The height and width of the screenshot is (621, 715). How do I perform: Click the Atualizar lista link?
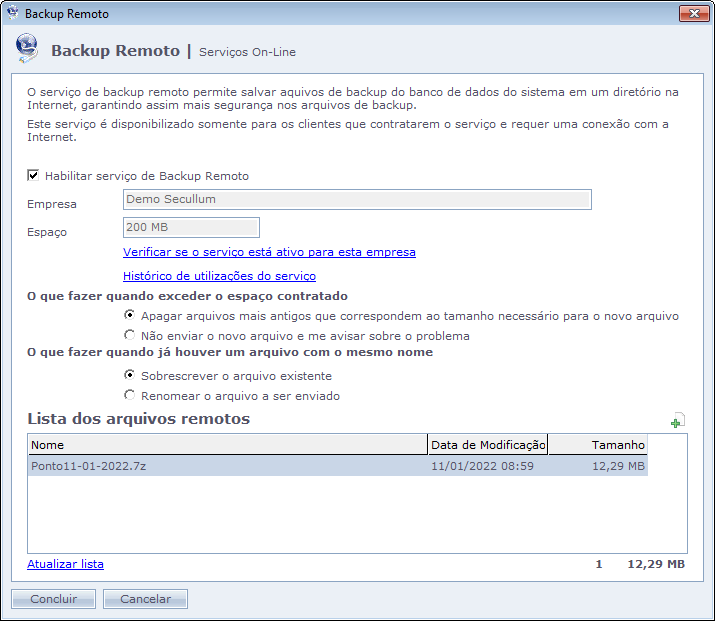(65, 564)
